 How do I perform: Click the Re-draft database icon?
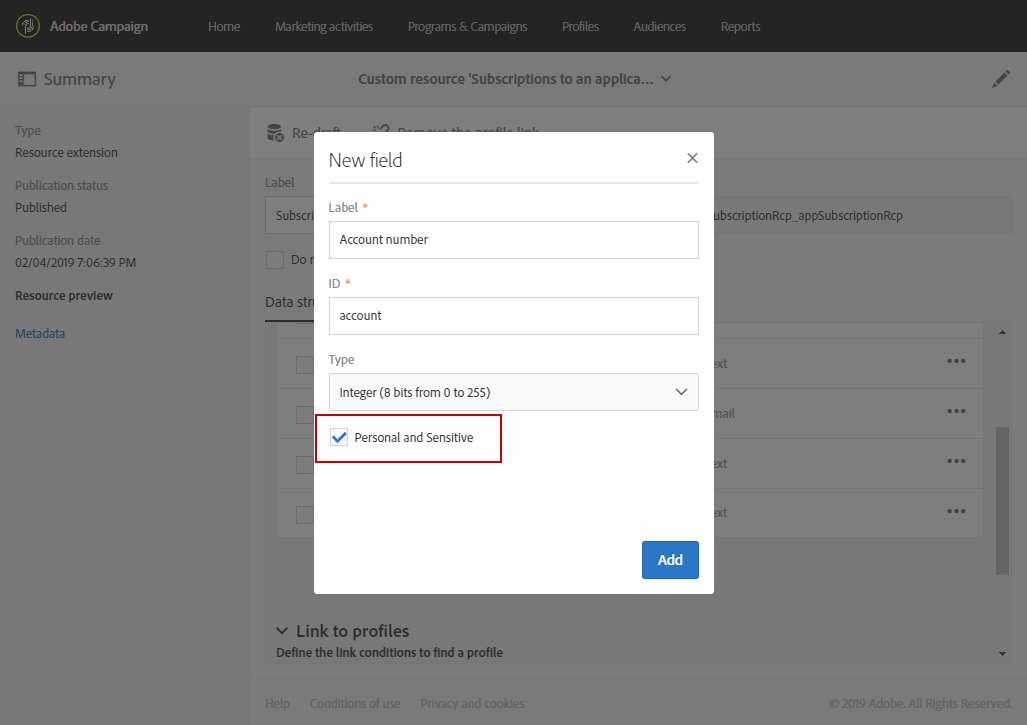[275, 133]
